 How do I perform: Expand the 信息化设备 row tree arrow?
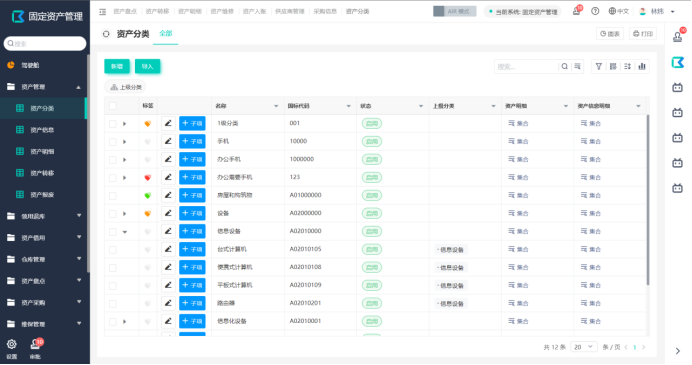click(124, 322)
